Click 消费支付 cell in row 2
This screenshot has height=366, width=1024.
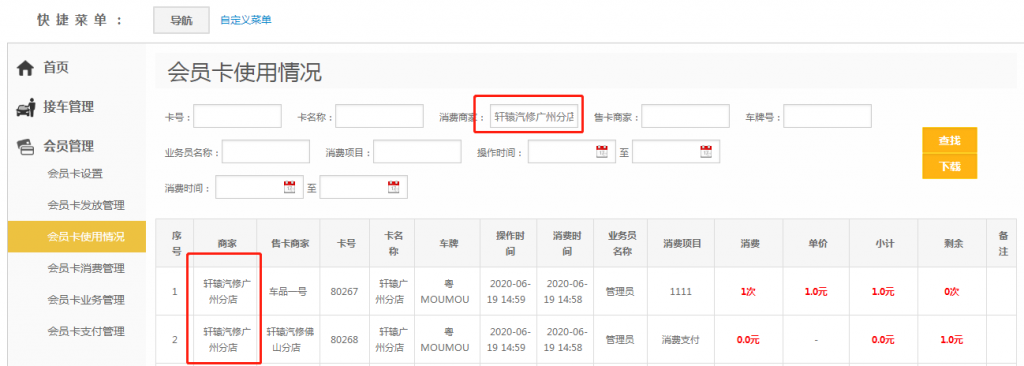(x=681, y=340)
